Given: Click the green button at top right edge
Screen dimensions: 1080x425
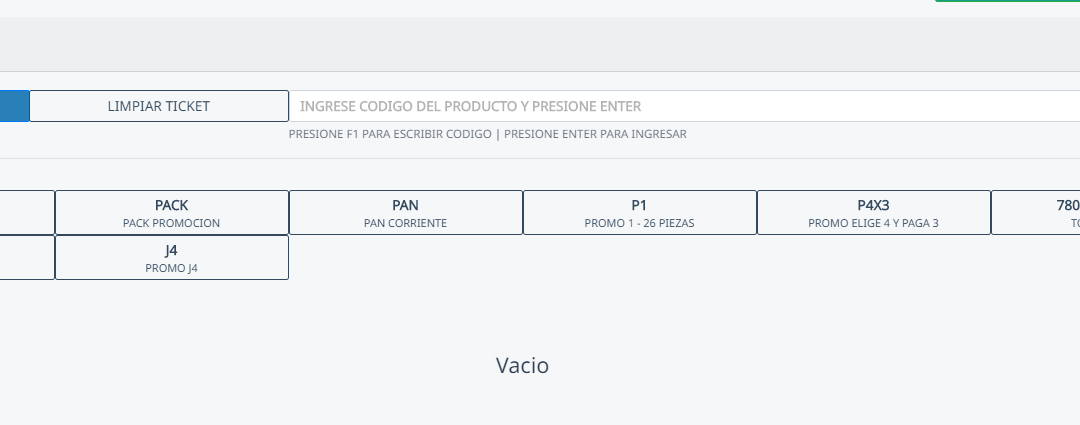Looking at the screenshot, I should (x=1006, y=1).
